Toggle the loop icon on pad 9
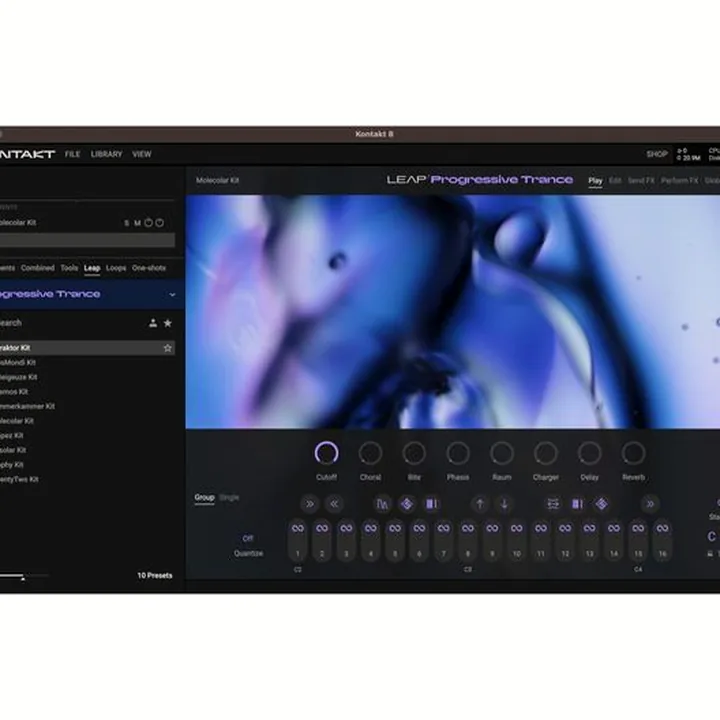This screenshot has width=720, height=720. coord(492,528)
